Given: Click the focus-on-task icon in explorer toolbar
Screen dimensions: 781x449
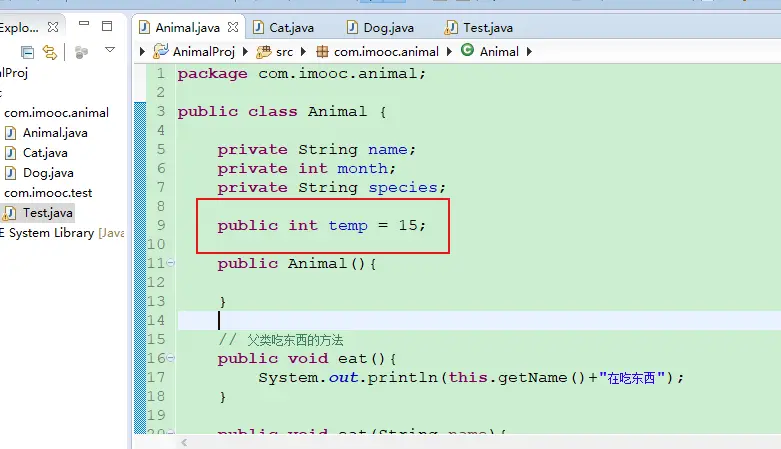Looking at the screenshot, I should click(x=81, y=52).
